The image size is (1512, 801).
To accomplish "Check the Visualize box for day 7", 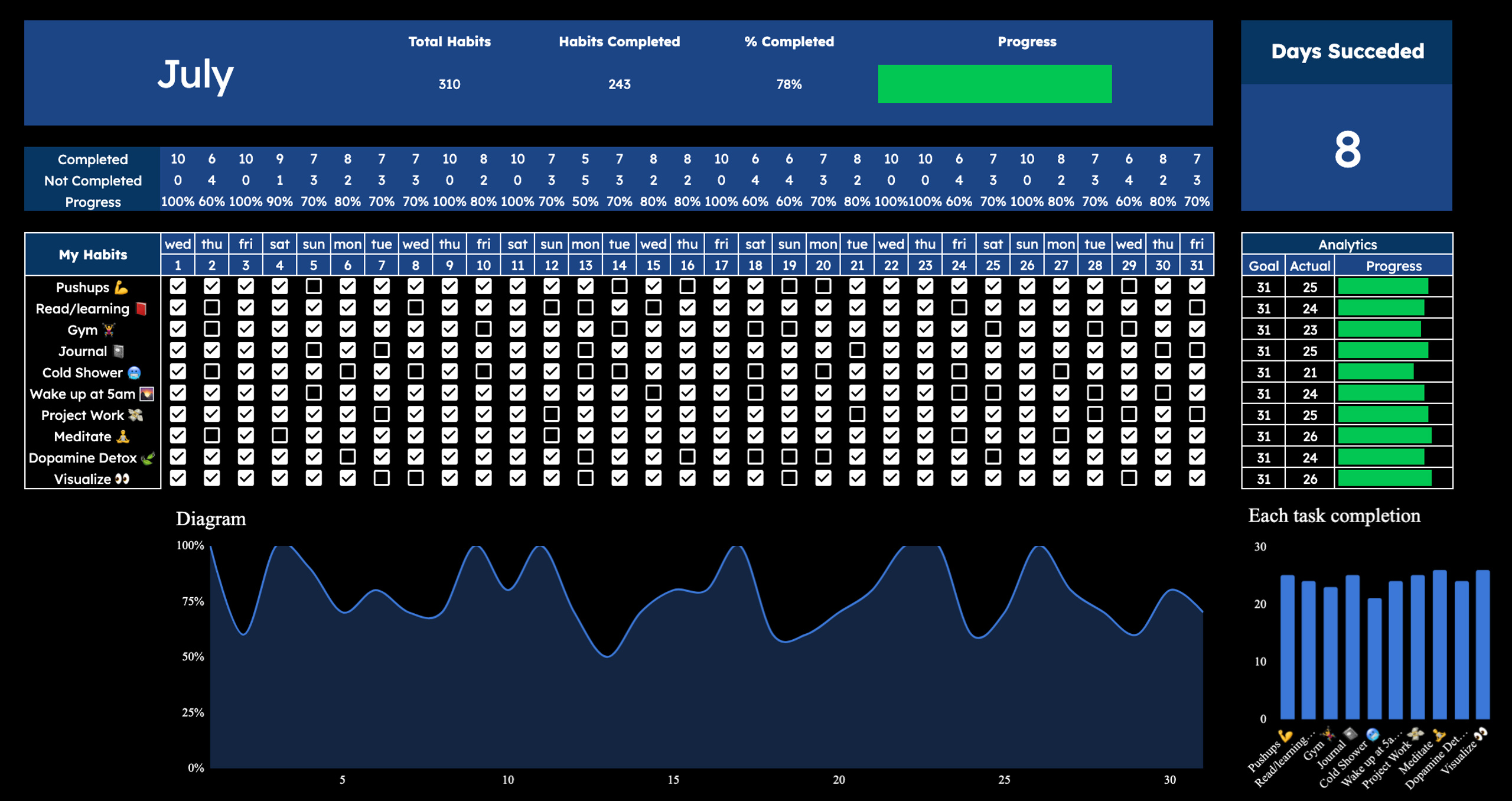I will (x=382, y=478).
